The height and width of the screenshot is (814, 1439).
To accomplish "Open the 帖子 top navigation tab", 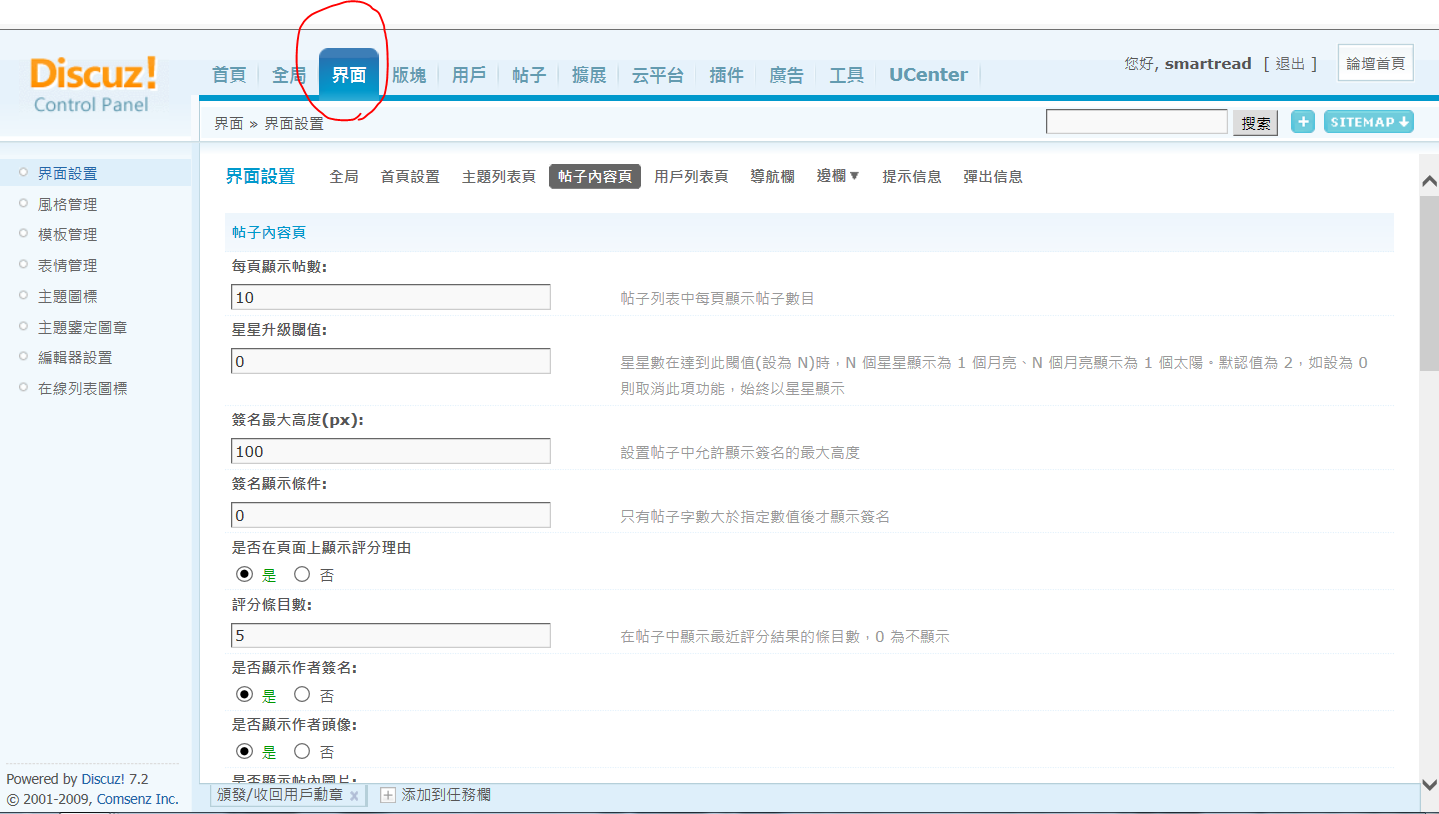I will 529,75.
